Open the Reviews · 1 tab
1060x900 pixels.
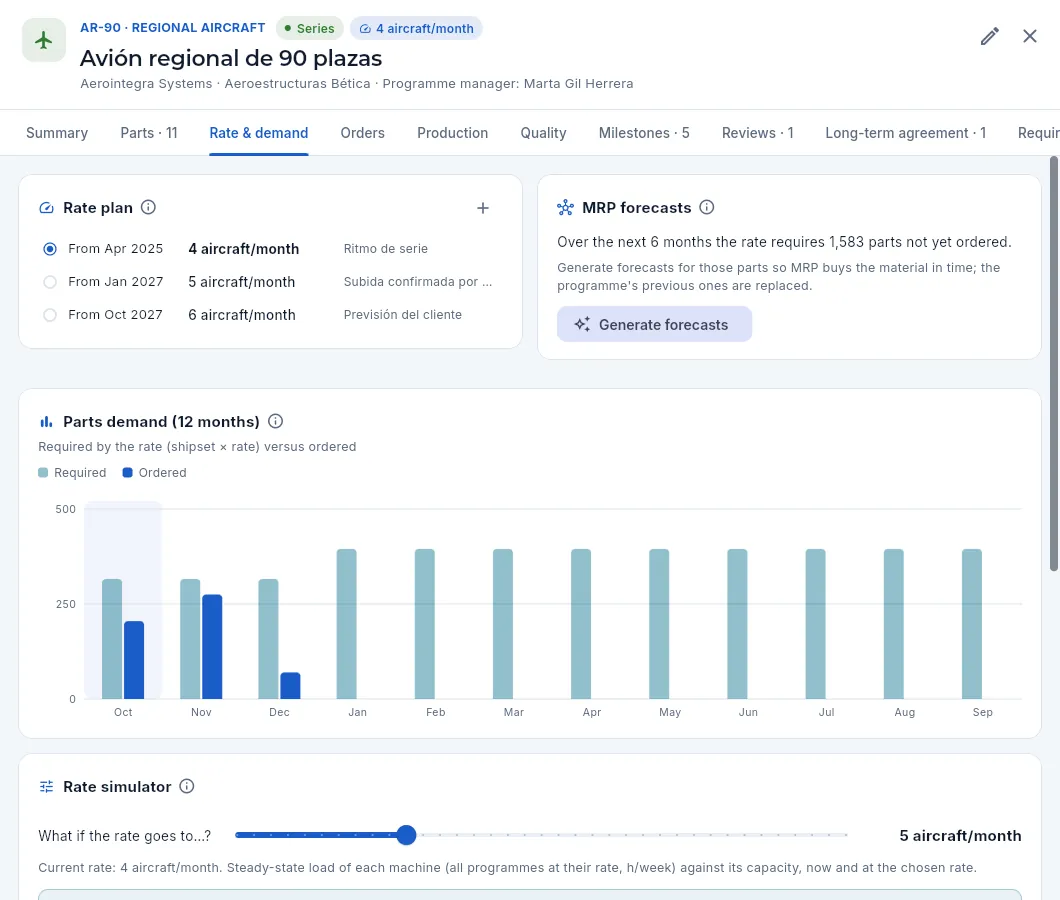coord(758,133)
